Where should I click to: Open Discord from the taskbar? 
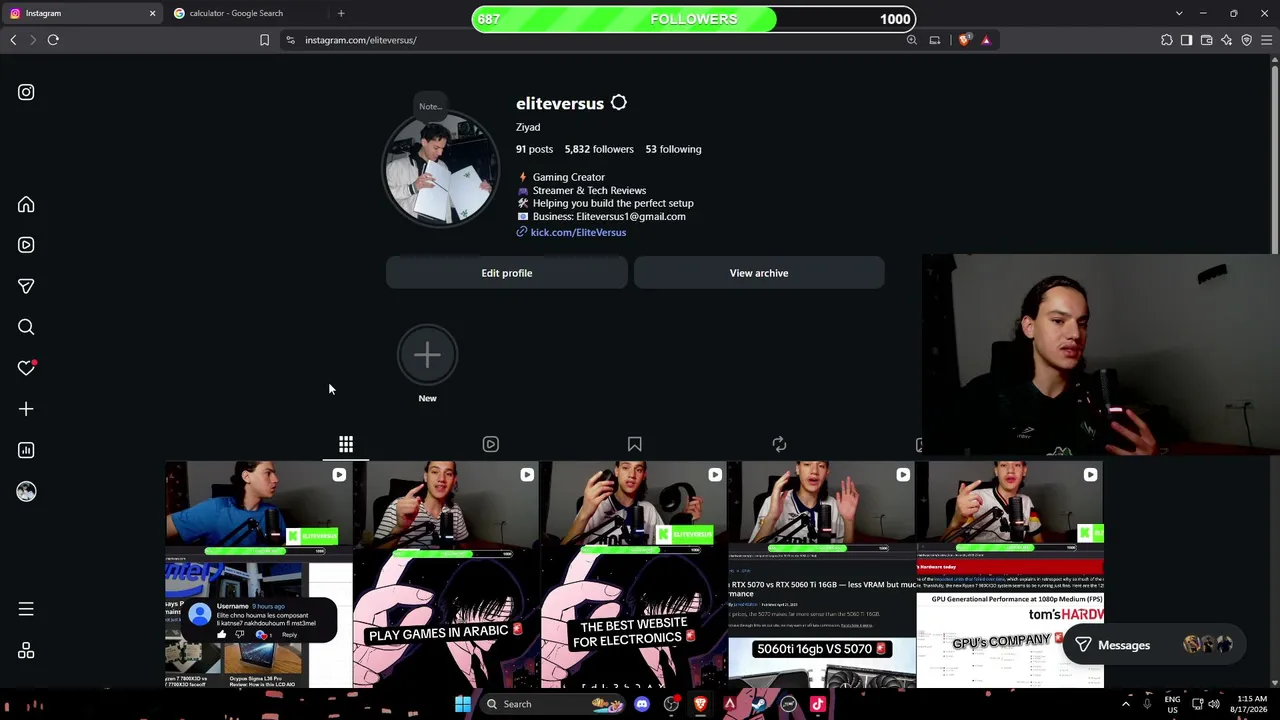click(642, 704)
